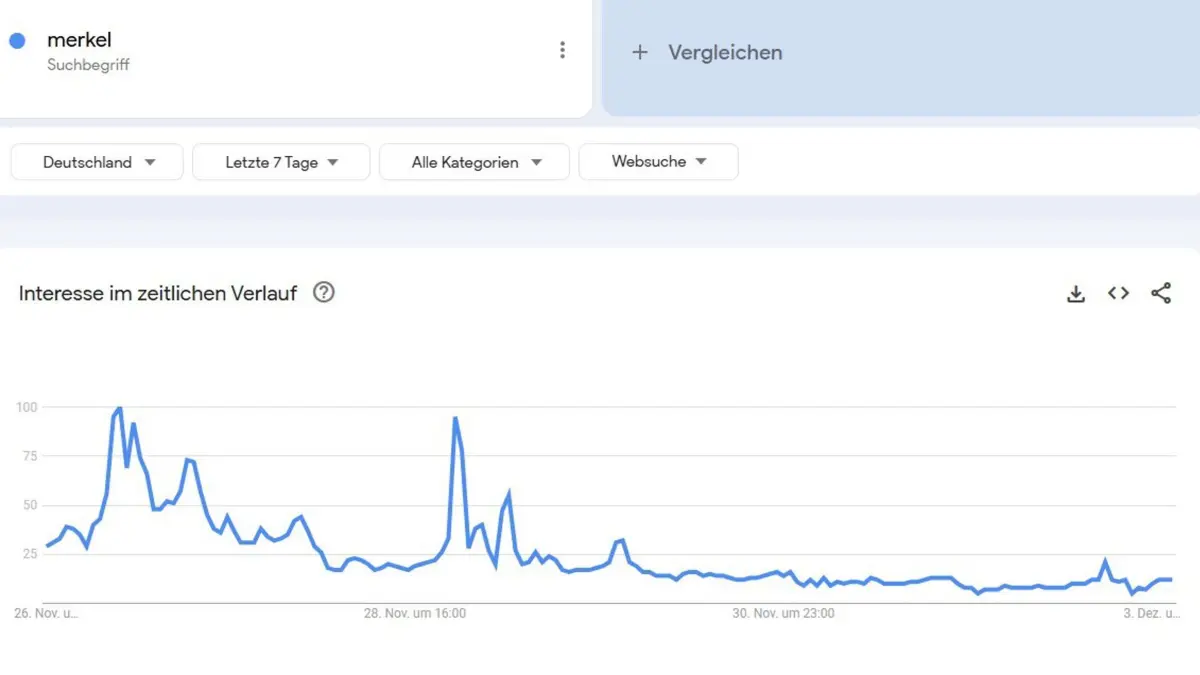Click the Suchbegriff label under merkel
The height and width of the screenshot is (675, 1200).
pos(88,65)
